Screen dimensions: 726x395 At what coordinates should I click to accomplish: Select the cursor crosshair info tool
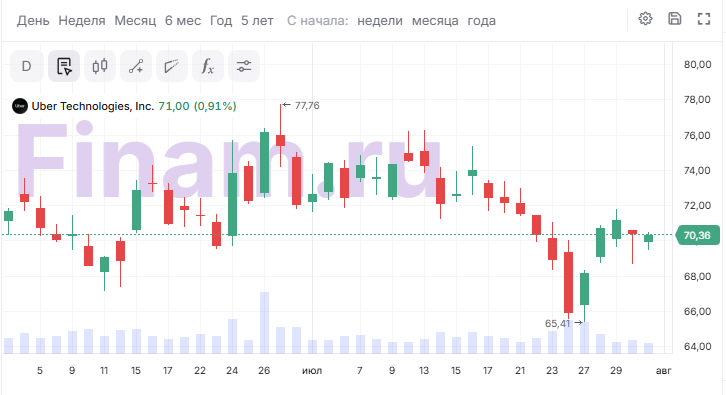(x=64, y=66)
